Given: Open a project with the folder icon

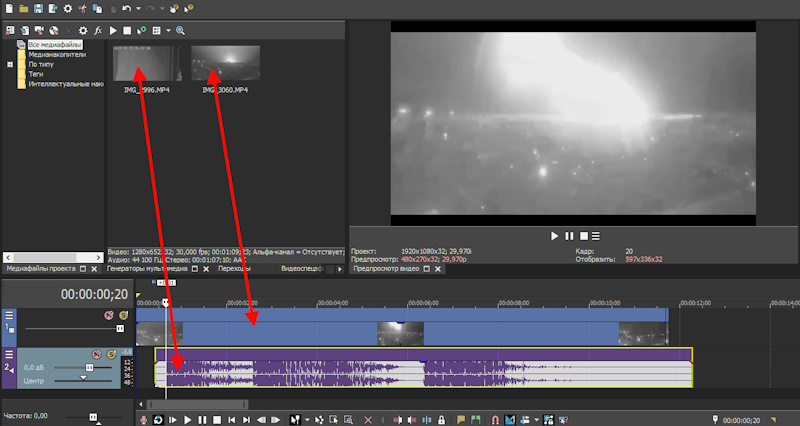Looking at the screenshot, I should point(23,9).
